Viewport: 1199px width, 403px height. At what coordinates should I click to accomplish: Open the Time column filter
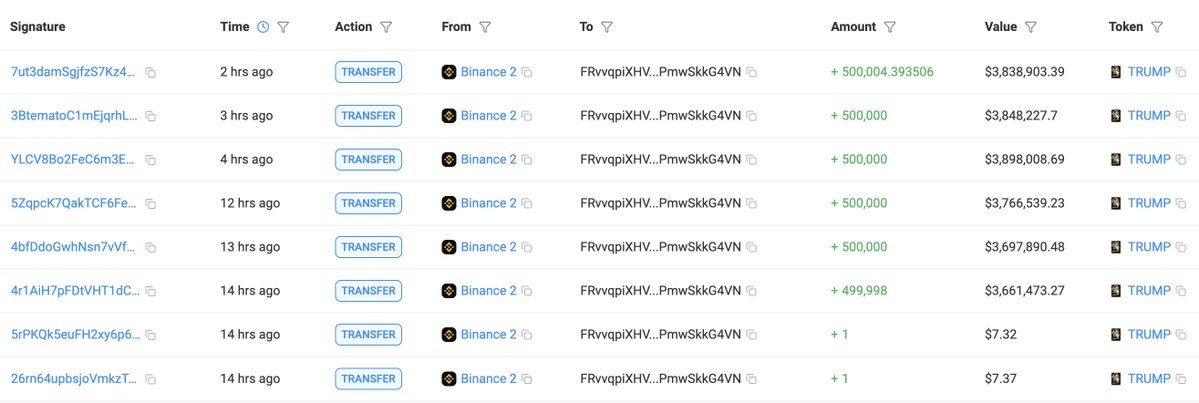[283, 27]
